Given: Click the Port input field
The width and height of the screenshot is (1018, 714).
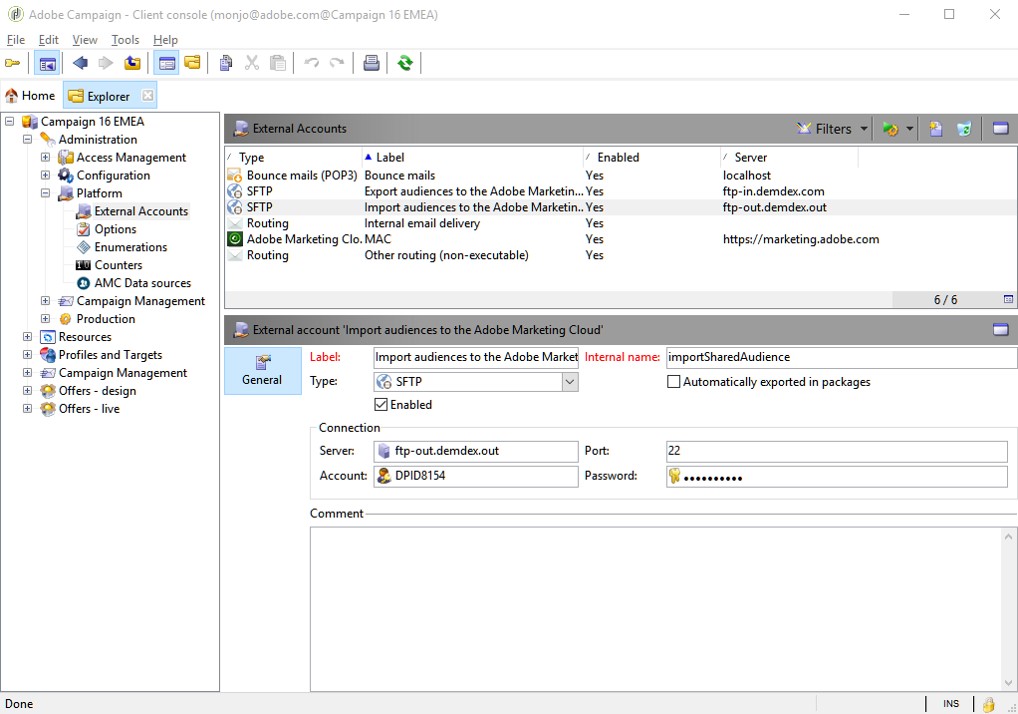Looking at the screenshot, I should pos(837,450).
